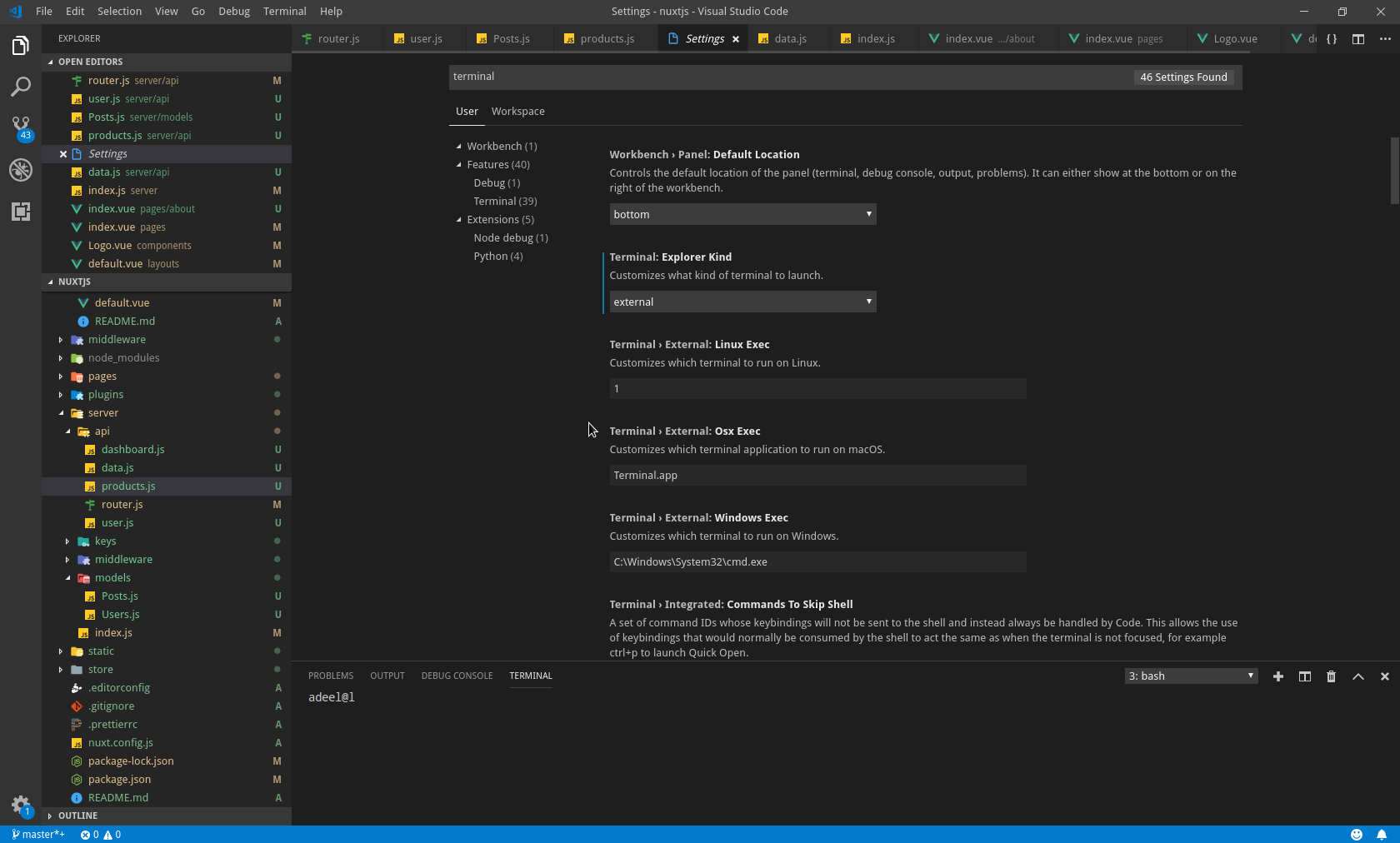Switch to the Workspace settings tab
Image resolution: width=1400 pixels, height=843 pixels.
pos(517,112)
